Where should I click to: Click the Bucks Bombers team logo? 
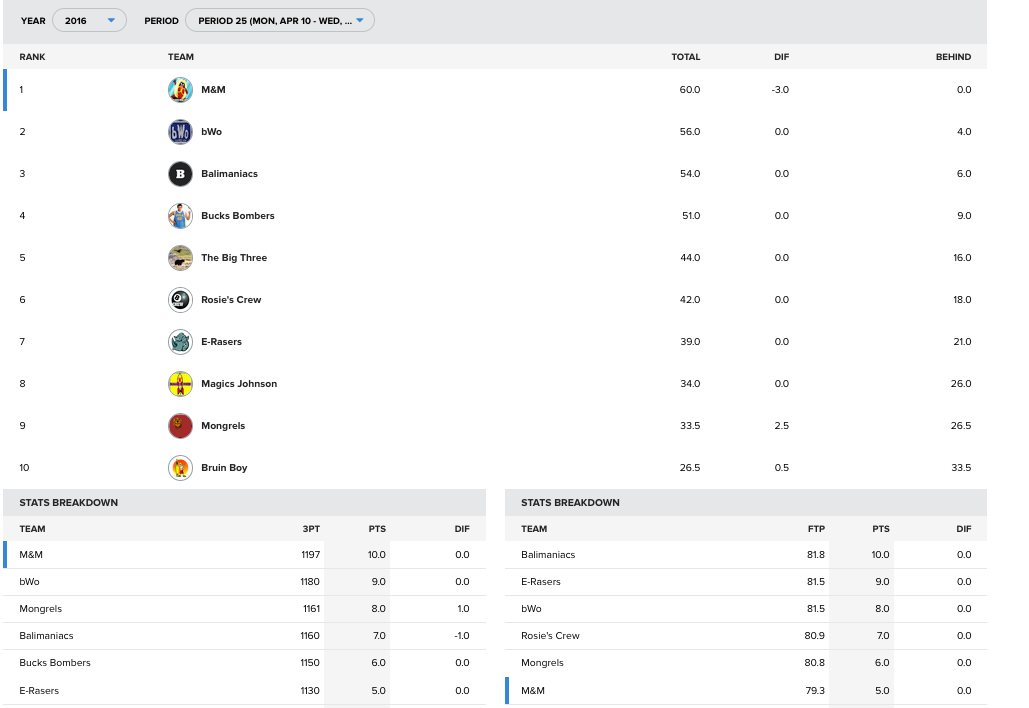pos(180,216)
